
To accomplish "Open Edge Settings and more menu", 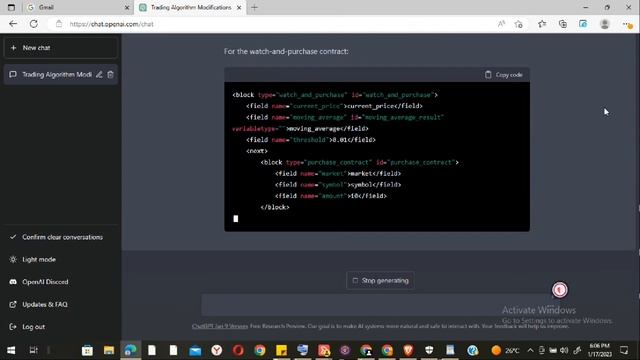I will point(627,24).
